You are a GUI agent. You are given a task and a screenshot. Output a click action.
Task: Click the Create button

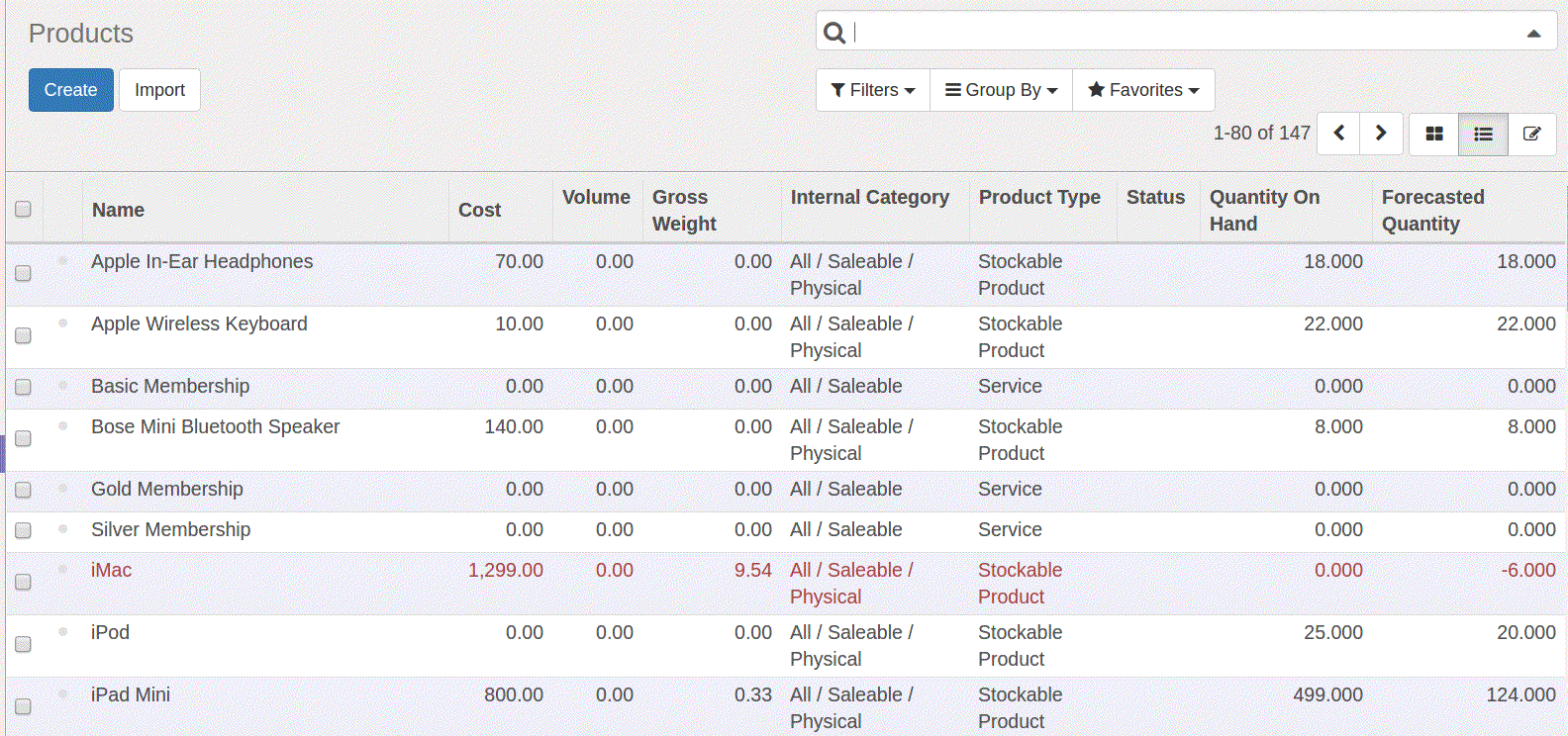pyautogui.click(x=71, y=90)
